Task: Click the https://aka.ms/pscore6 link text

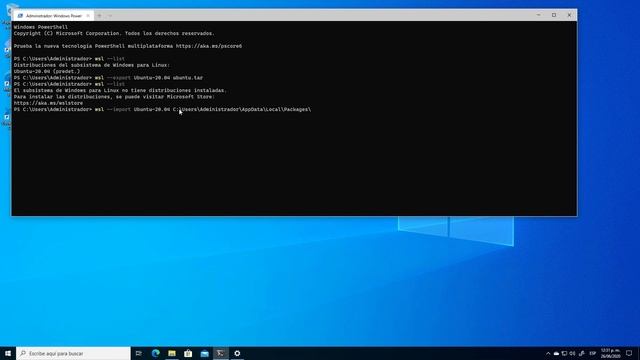Action: click(x=209, y=46)
